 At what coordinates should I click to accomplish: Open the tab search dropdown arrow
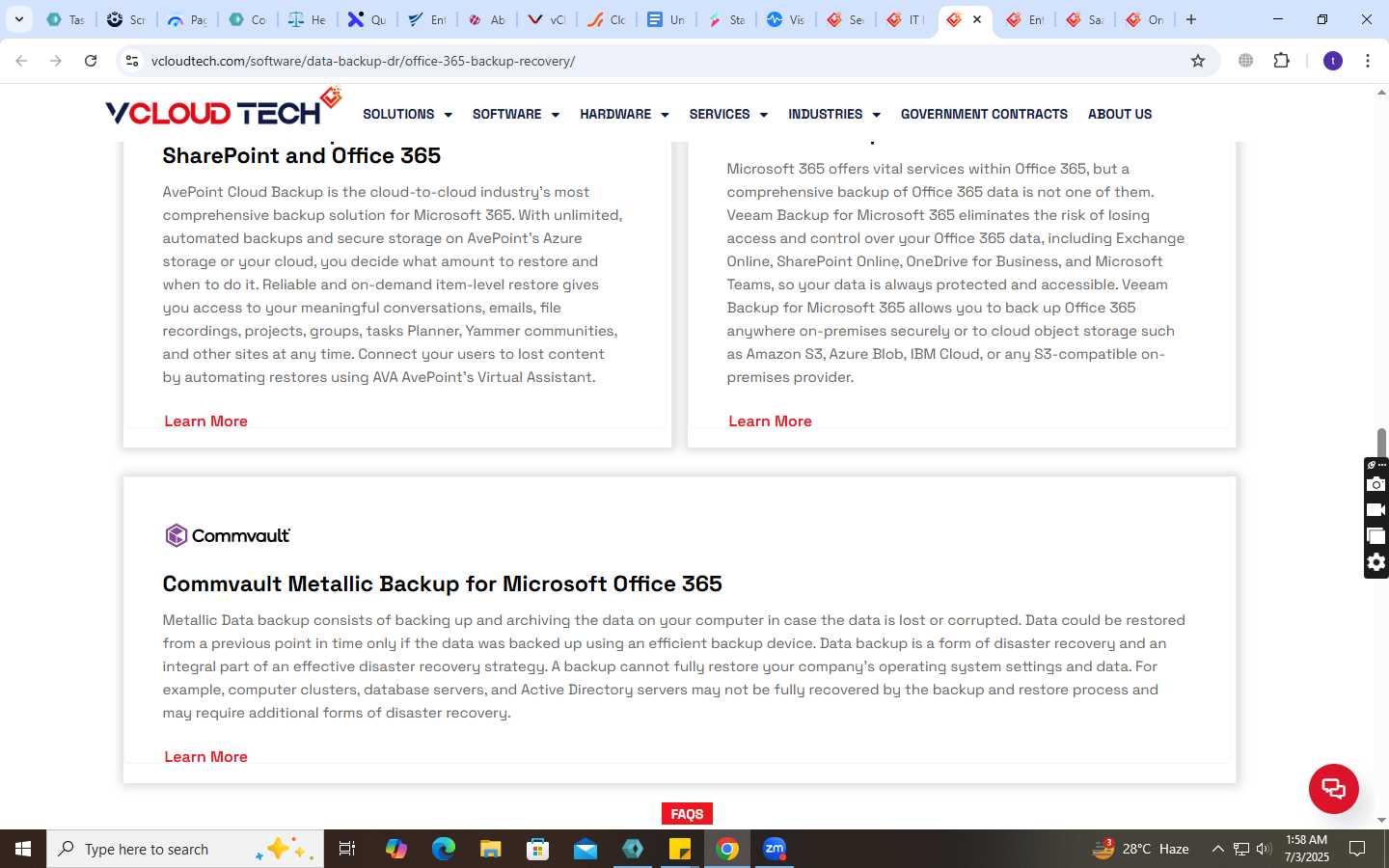tap(18, 19)
